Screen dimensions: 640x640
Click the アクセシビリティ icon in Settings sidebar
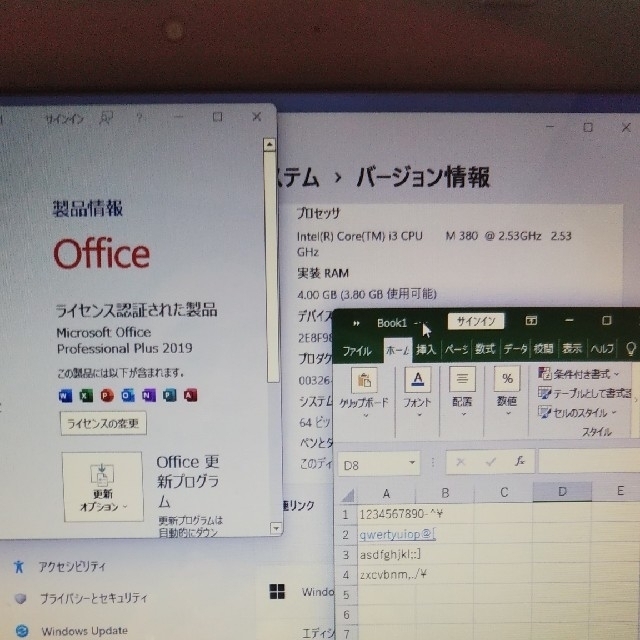19,567
